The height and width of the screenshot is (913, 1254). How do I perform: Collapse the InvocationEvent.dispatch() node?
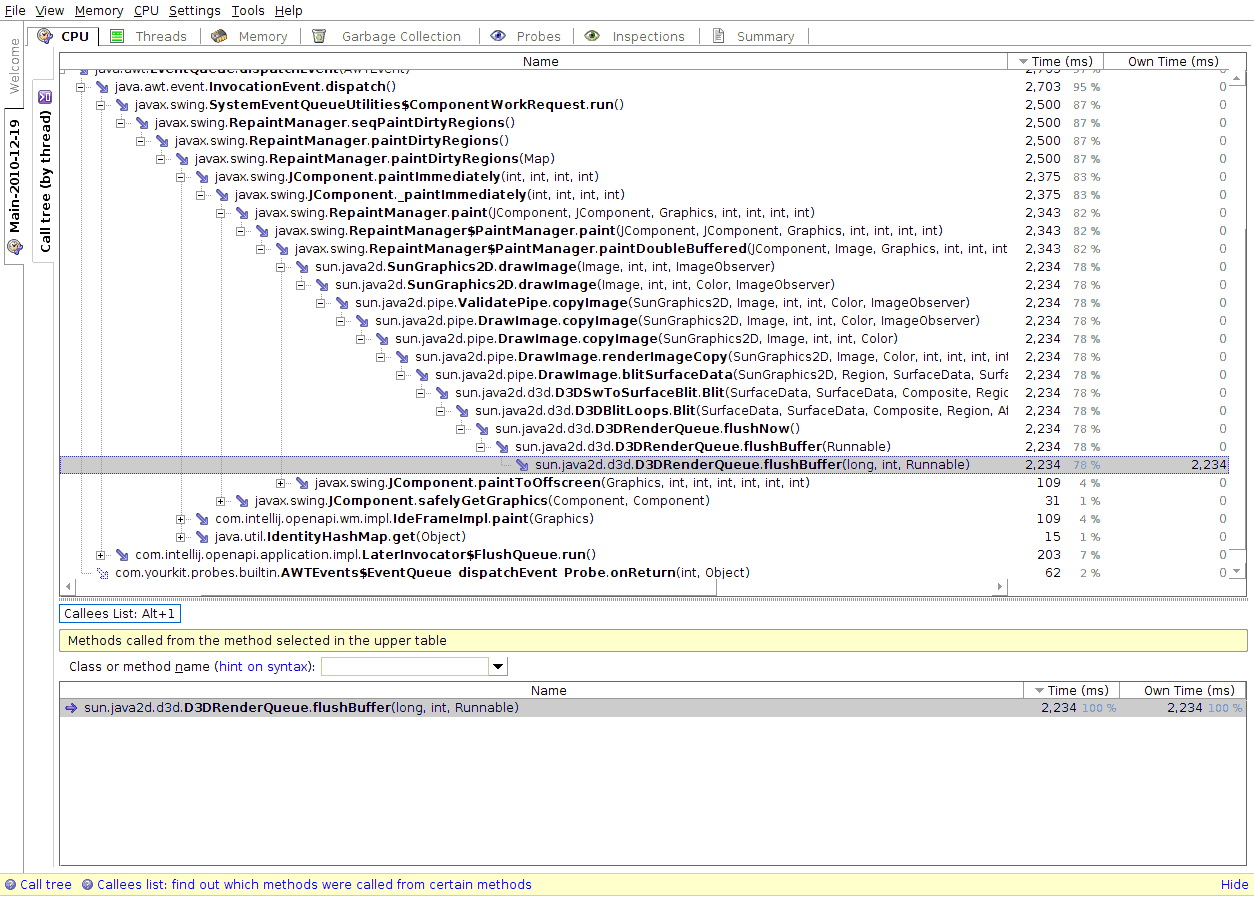(x=81, y=87)
